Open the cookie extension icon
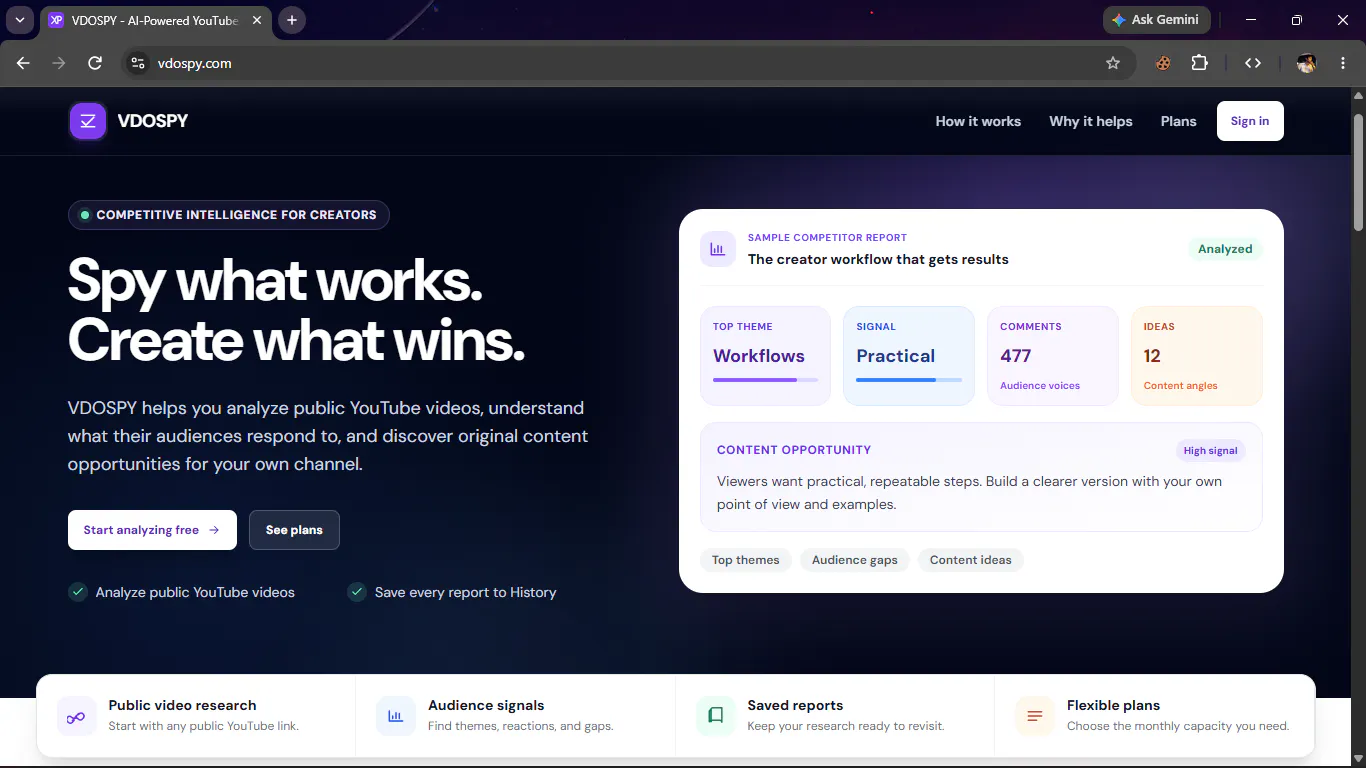 click(1163, 63)
